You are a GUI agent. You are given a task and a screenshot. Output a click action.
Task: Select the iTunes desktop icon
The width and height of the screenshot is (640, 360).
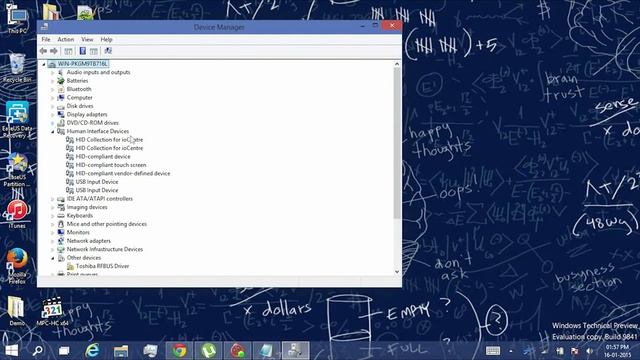pyautogui.click(x=17, y=214)
